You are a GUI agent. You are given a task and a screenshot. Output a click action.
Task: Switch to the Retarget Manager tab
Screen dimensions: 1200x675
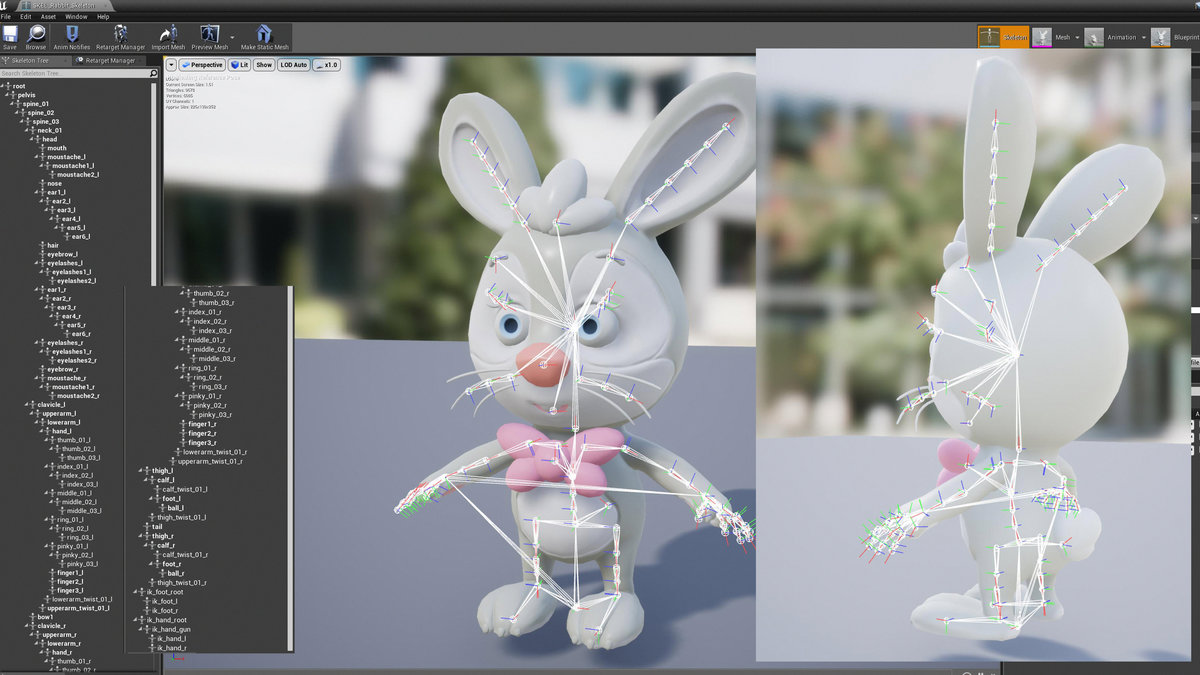[112, 59]
